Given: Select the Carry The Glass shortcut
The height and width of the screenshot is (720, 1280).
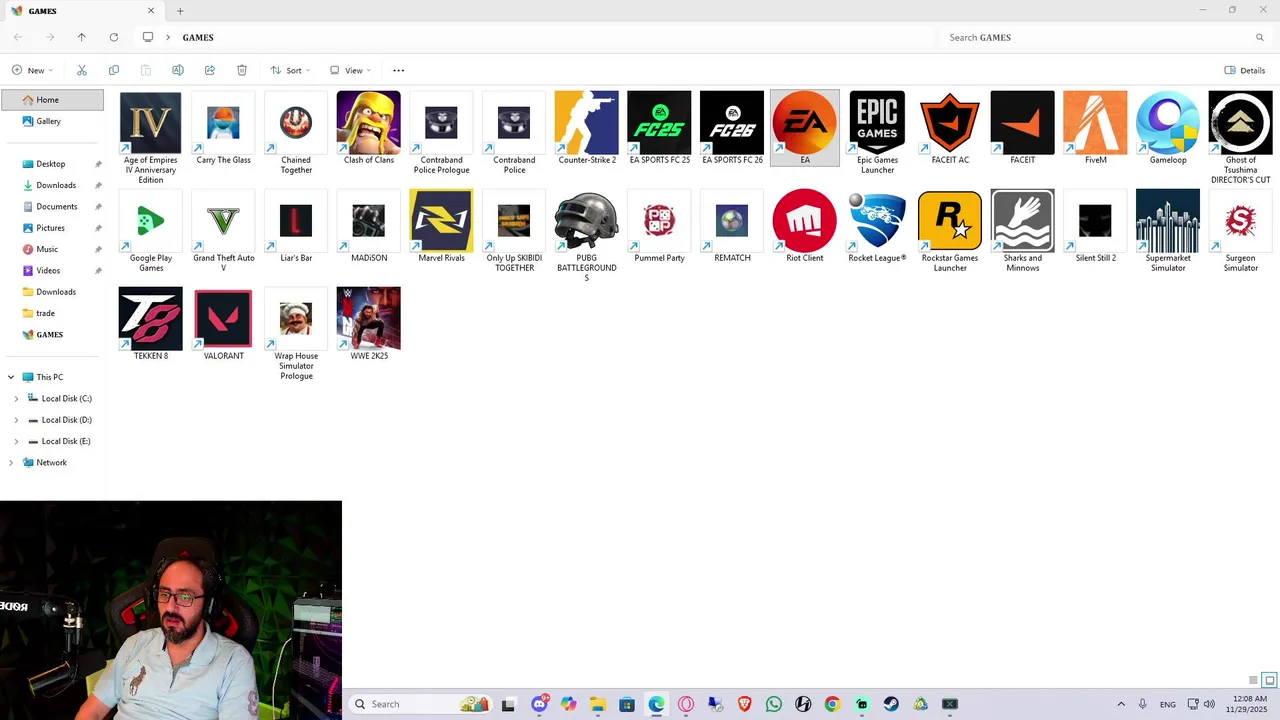Looking at the screenshot, I should pos(223,123).
